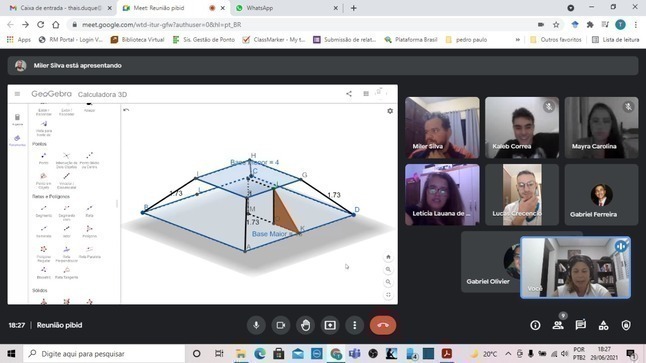Bookmark this page with the star icon
Viewport: 646px width, 363px height.
click(556, 25)
